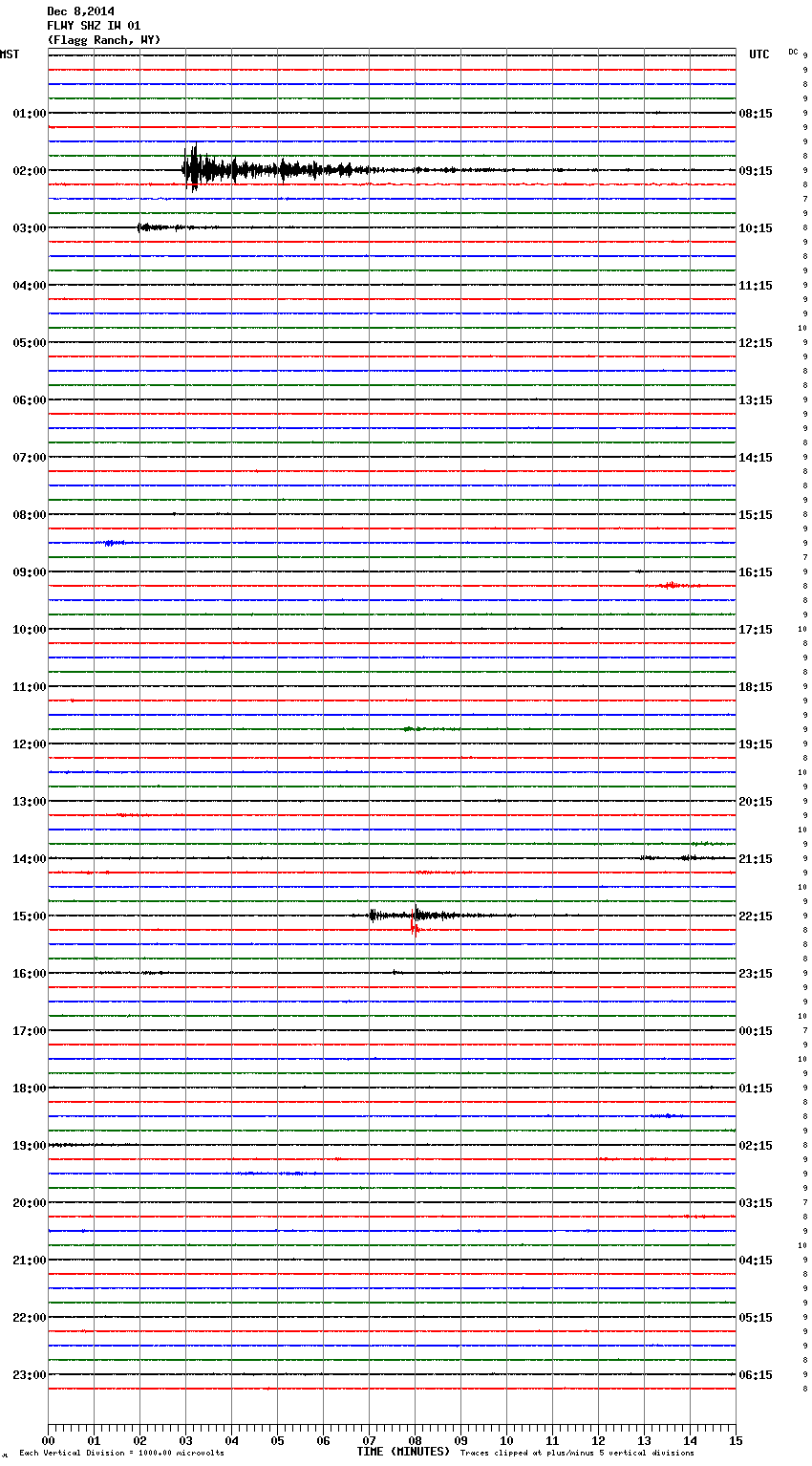Click minute label 10 on the time axis
812x1466 pixels.
point(506,1440)
